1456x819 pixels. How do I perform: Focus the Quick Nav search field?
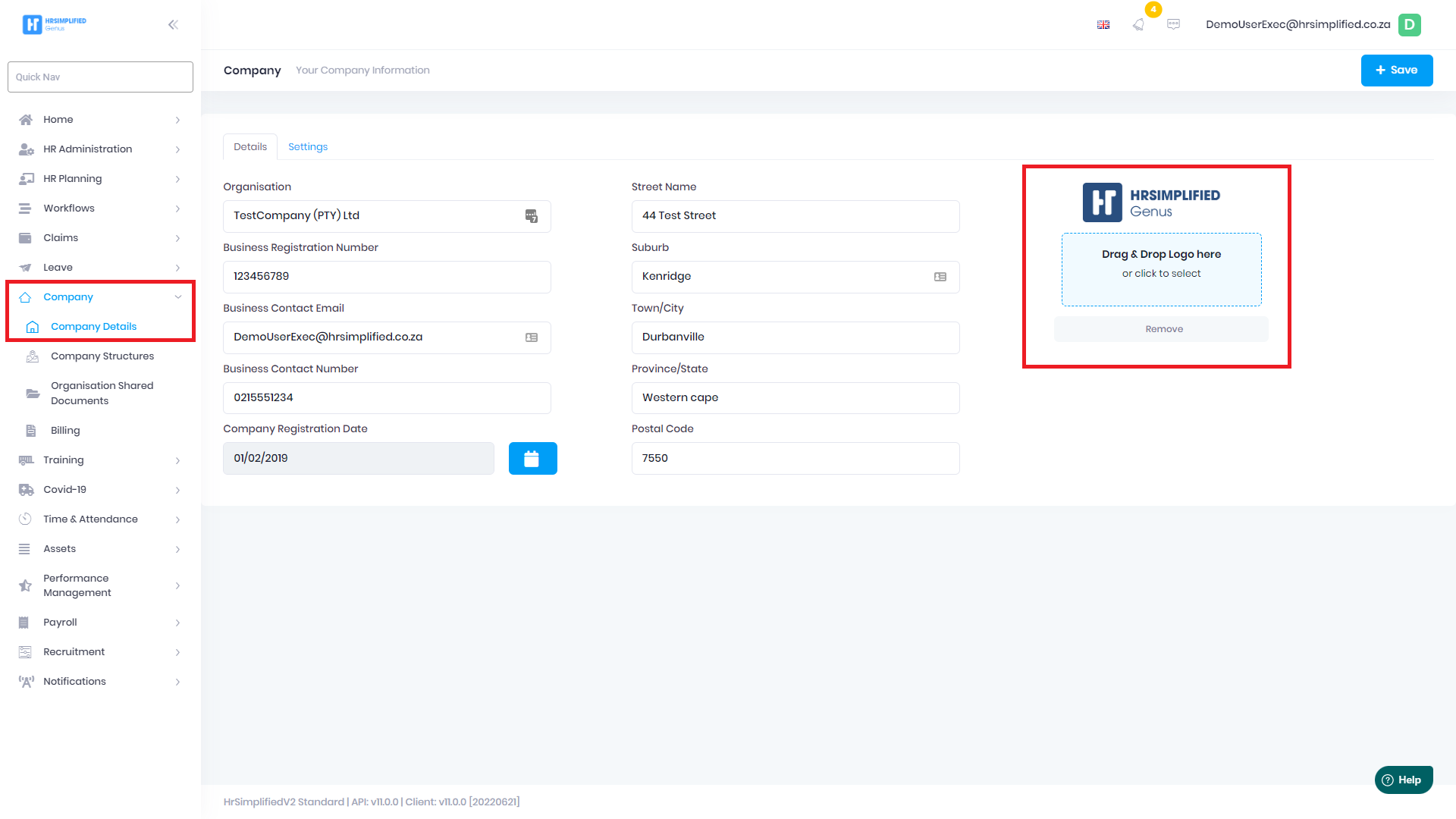coord(100,77)
